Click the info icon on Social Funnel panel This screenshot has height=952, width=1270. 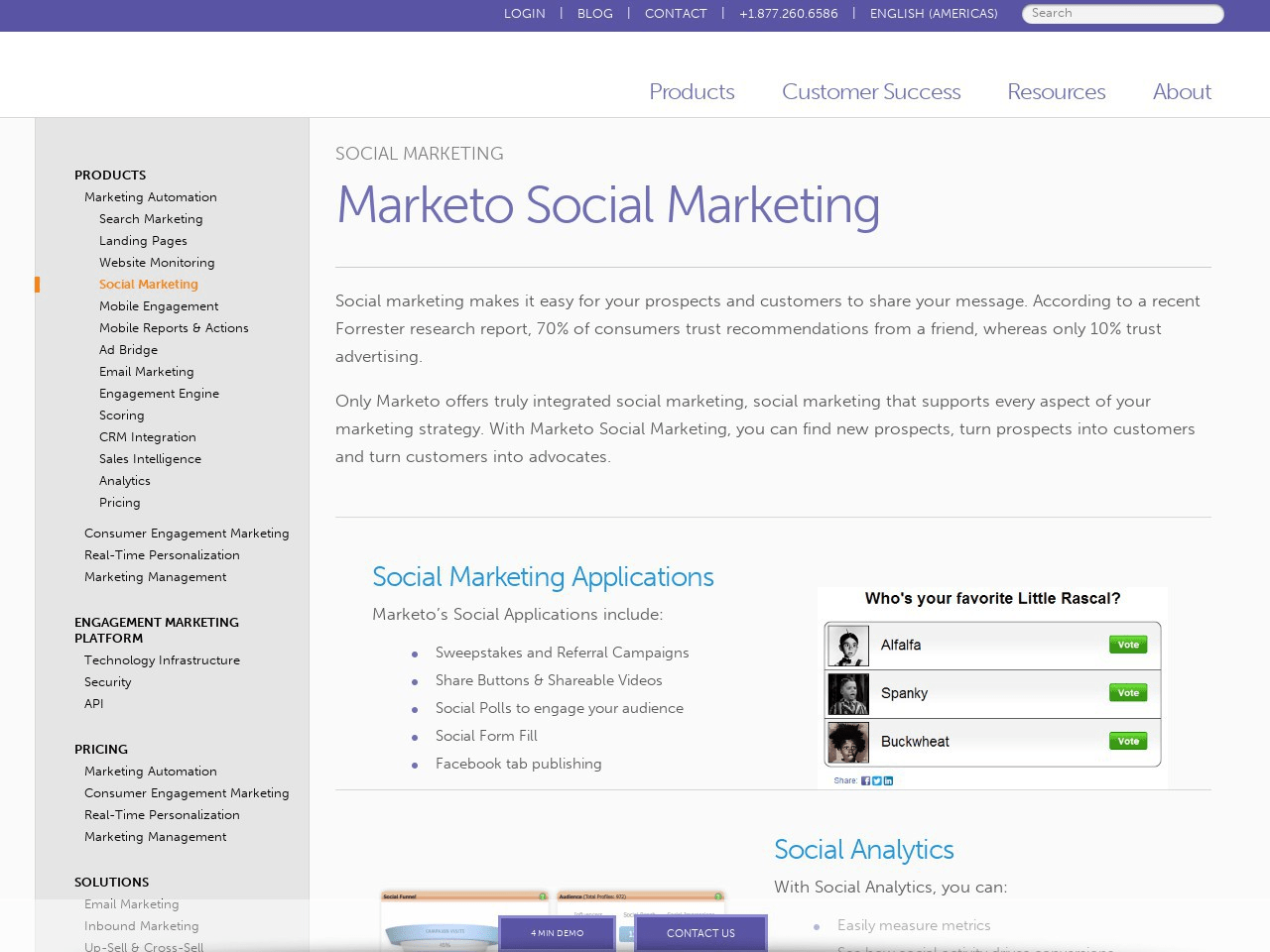pos(542,895)
